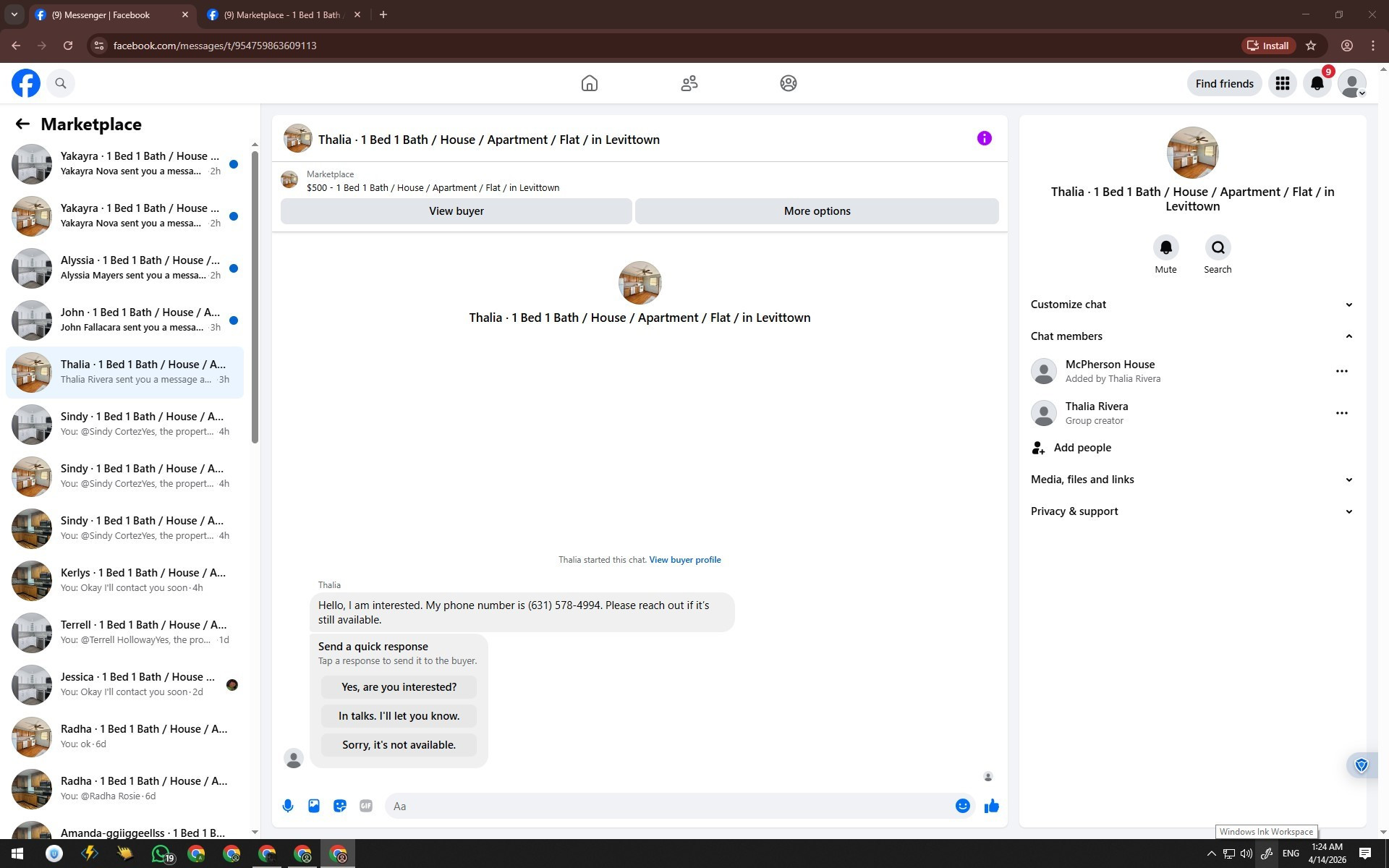Send a thumbs-up like
Screen dimensions: 1389x868
pyautogui.click(x=991, y=806)
